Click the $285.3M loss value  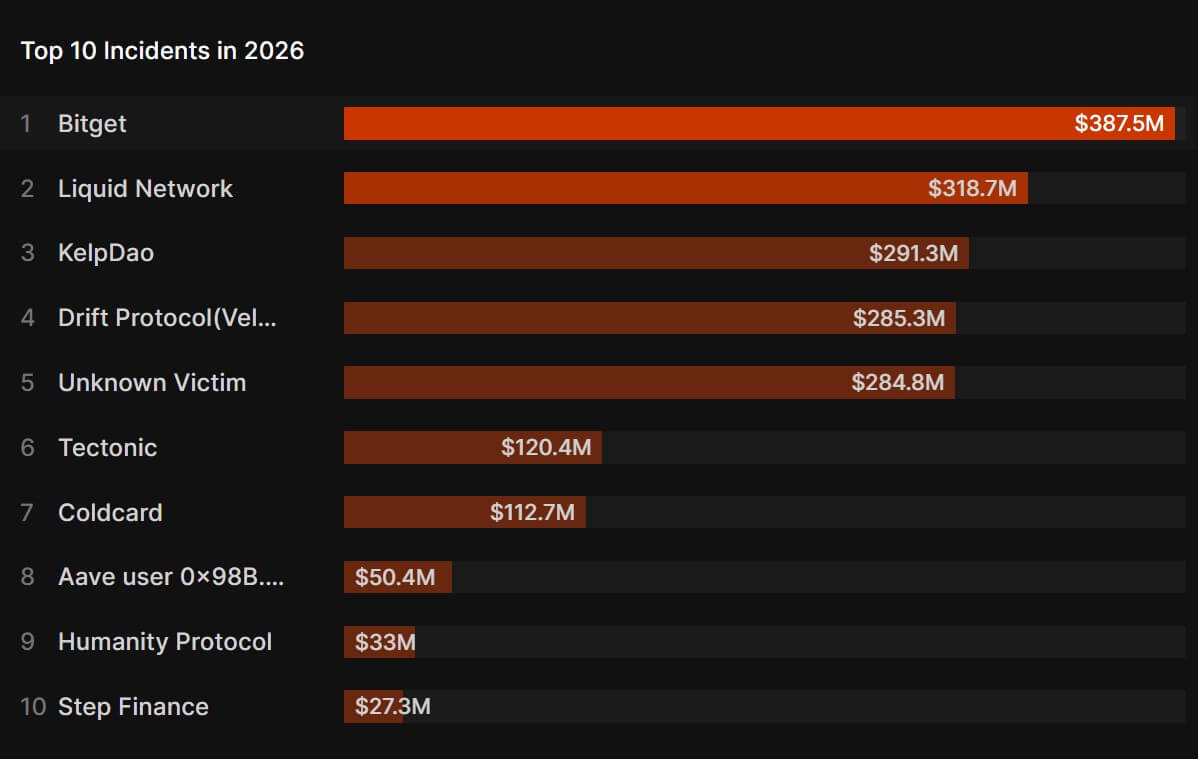point(899,318)
